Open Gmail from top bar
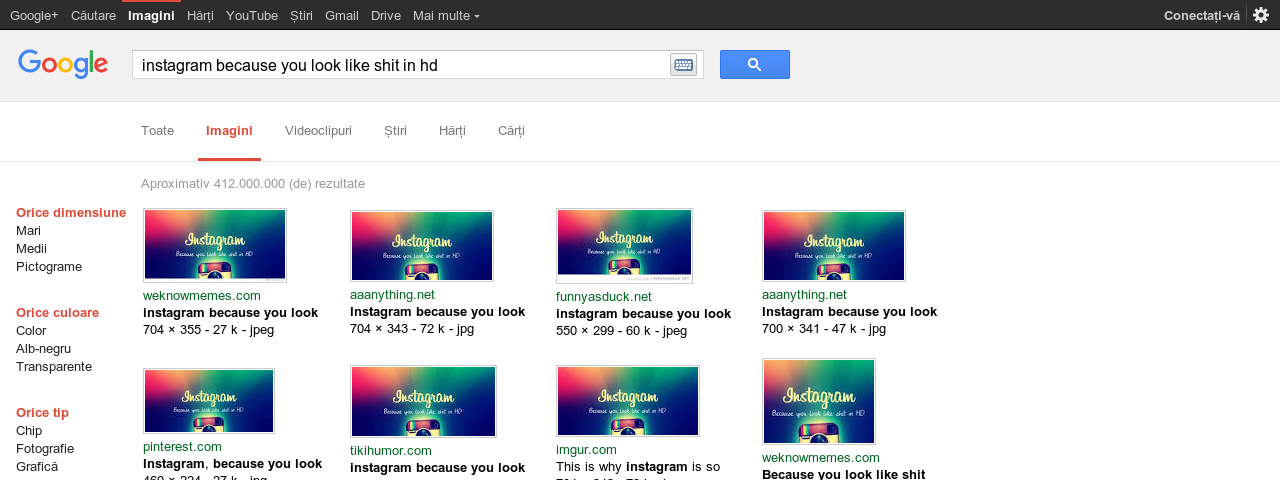 [342, 15]
